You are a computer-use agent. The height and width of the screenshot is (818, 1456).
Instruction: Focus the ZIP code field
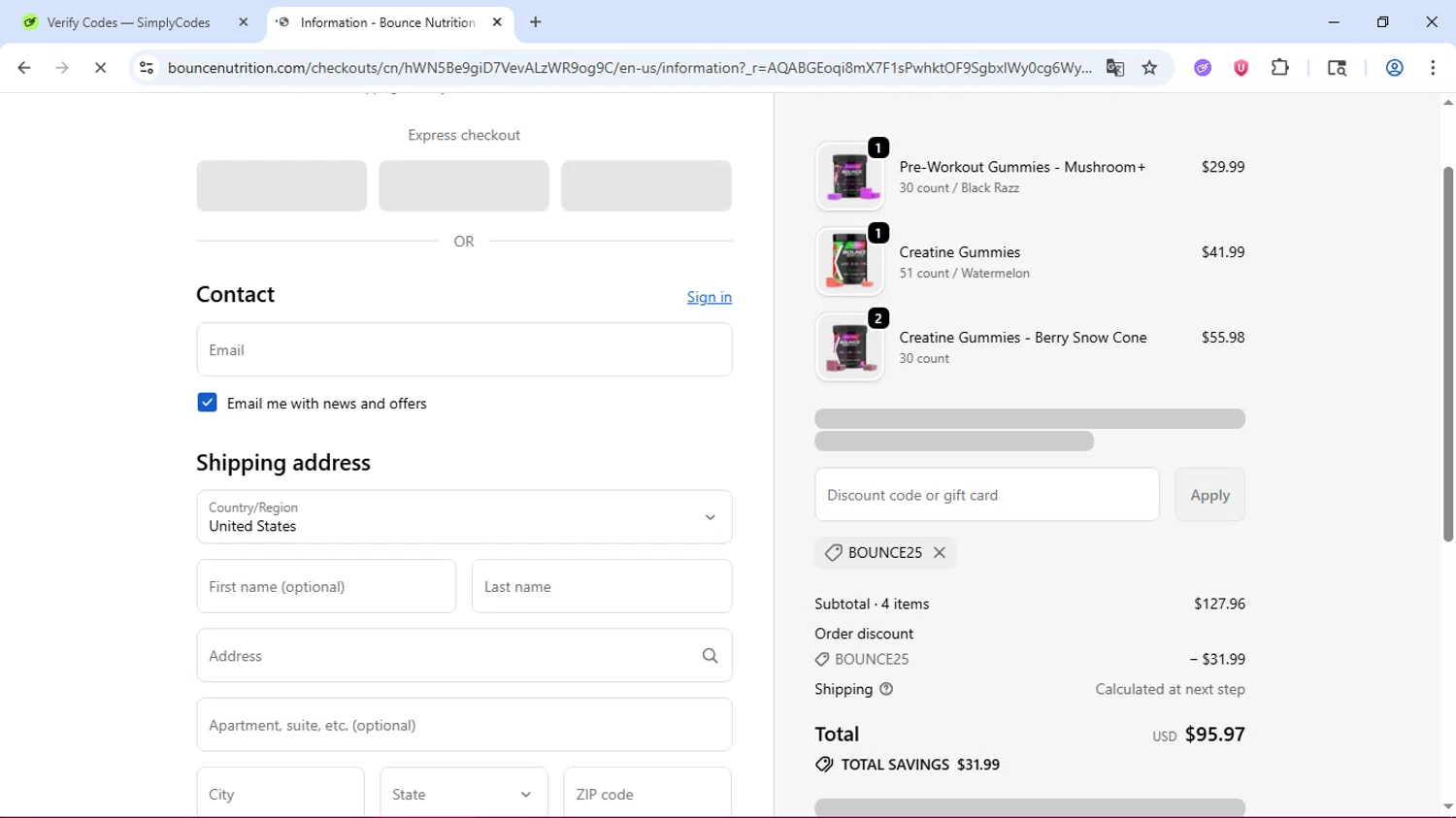[x=647, y=794]
